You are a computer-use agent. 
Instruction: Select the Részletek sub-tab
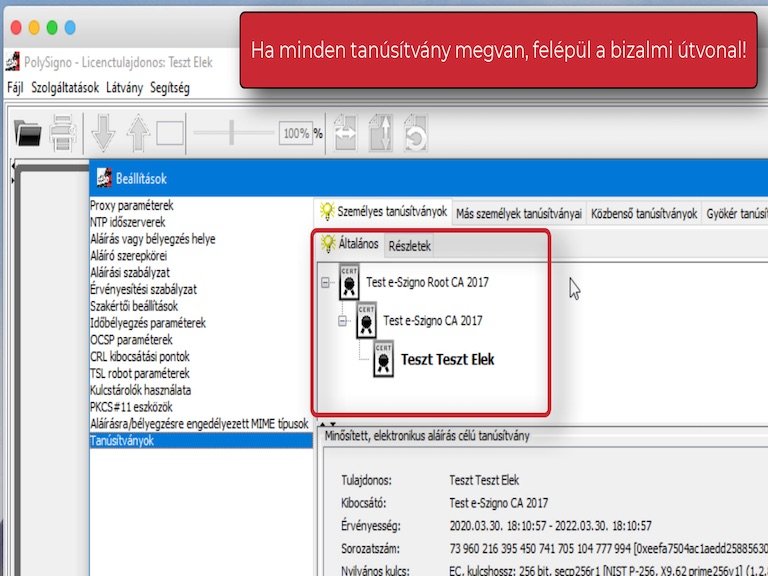[x=409, y=246]
